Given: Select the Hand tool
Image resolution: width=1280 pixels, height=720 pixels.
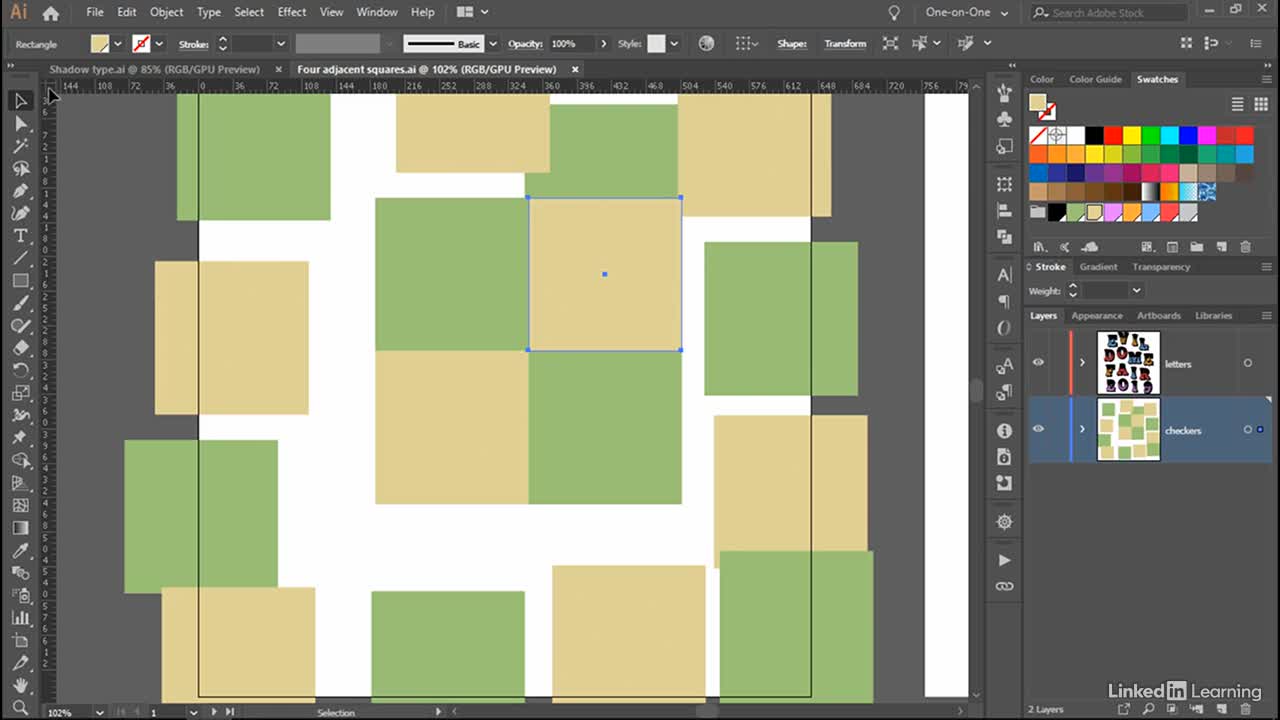Looking at the screenshot, I should [x=20, y=686].
